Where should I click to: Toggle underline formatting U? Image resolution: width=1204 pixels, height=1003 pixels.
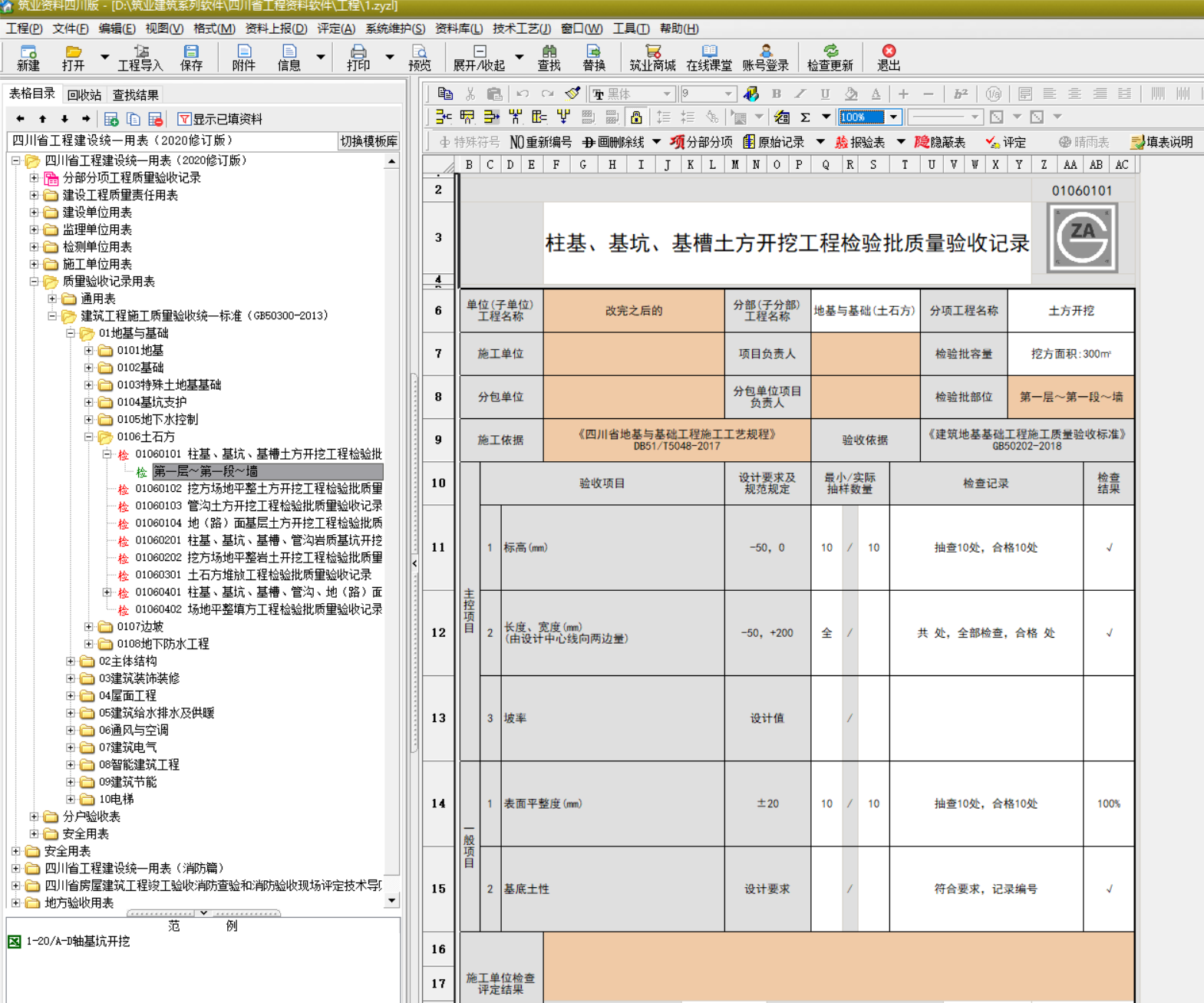[825, 94]
